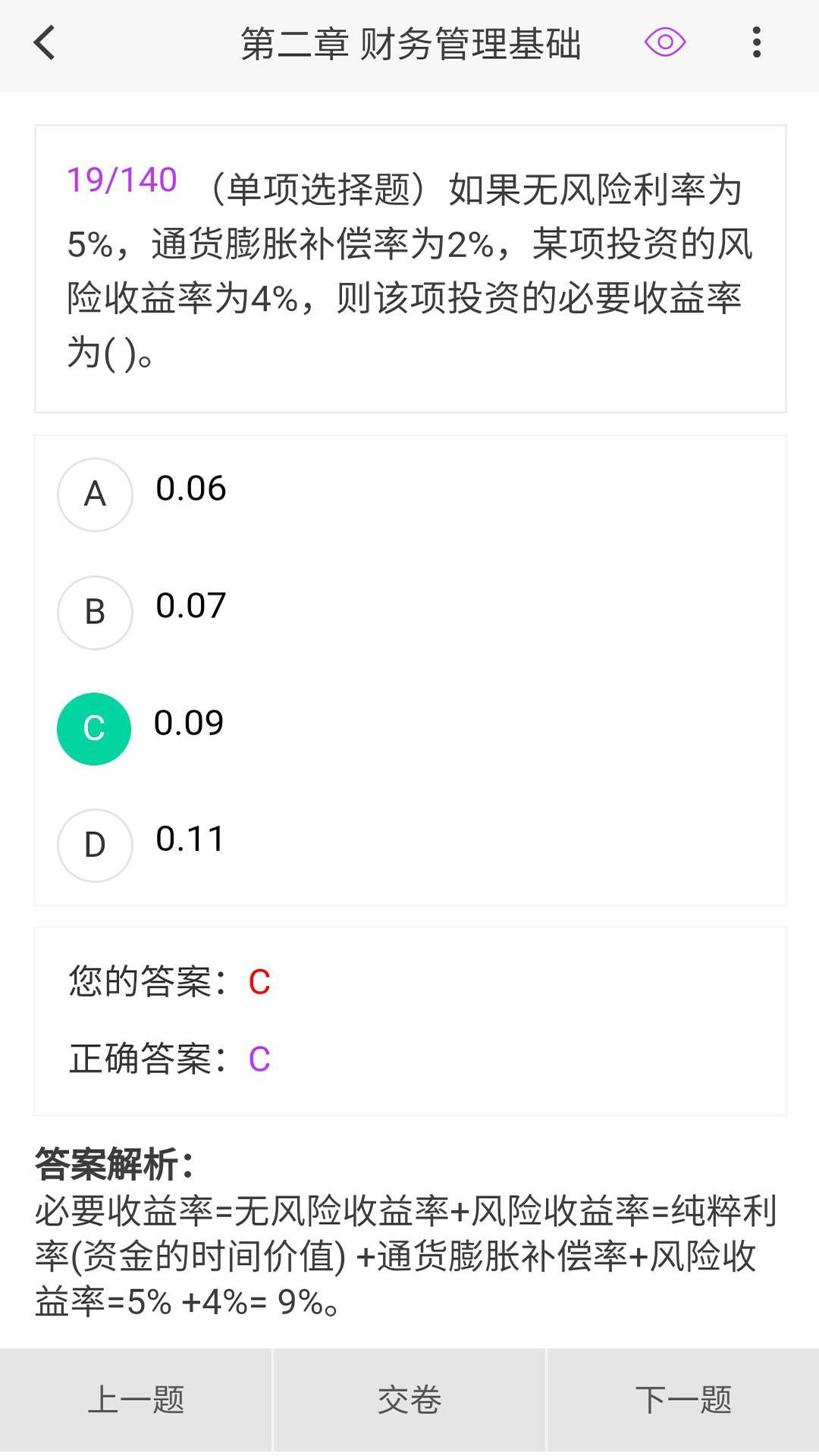Select radio option A
Viewport: 819px width, 1456px height.
point(95,494)
